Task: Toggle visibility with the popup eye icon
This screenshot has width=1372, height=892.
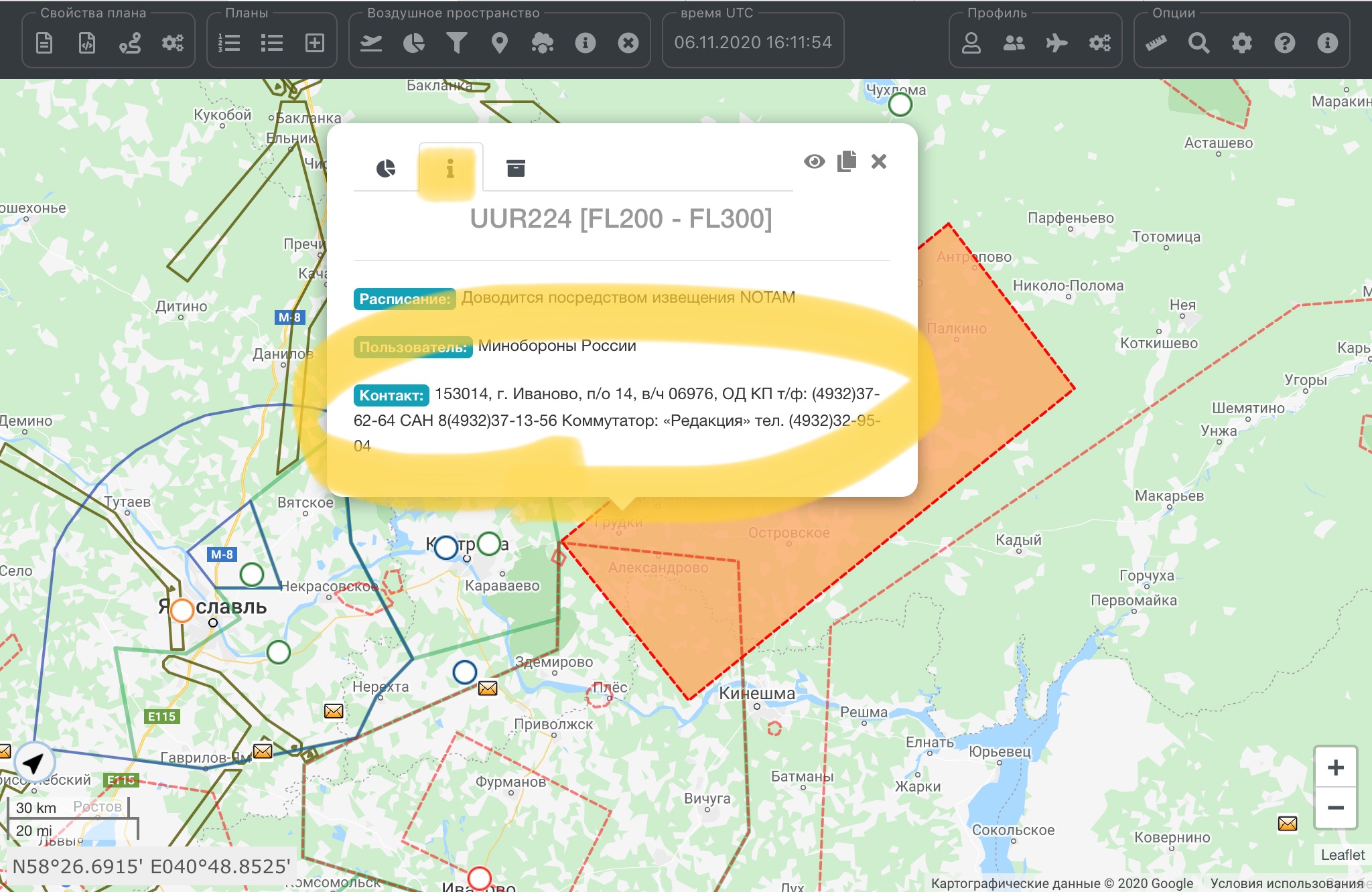Action: (814, 161)
